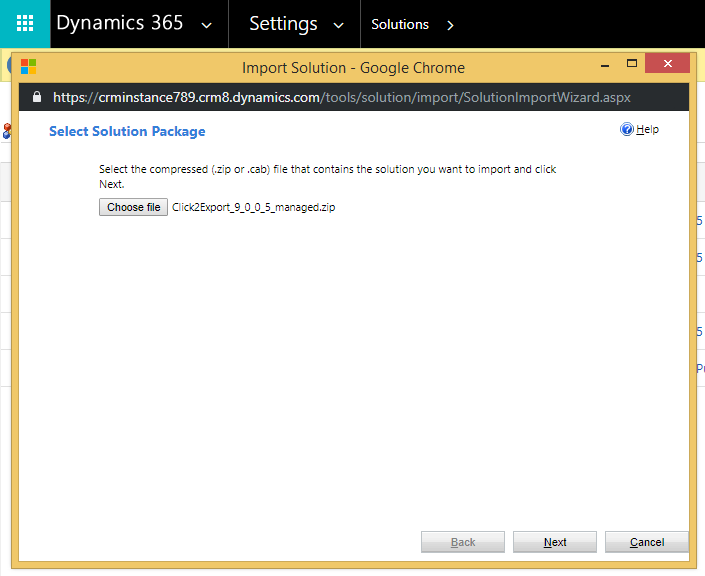The width and height of the screenshot is (705, 576).
Task: Open the Dynamics 365 app launcher grid
Action: click(25, 23)
